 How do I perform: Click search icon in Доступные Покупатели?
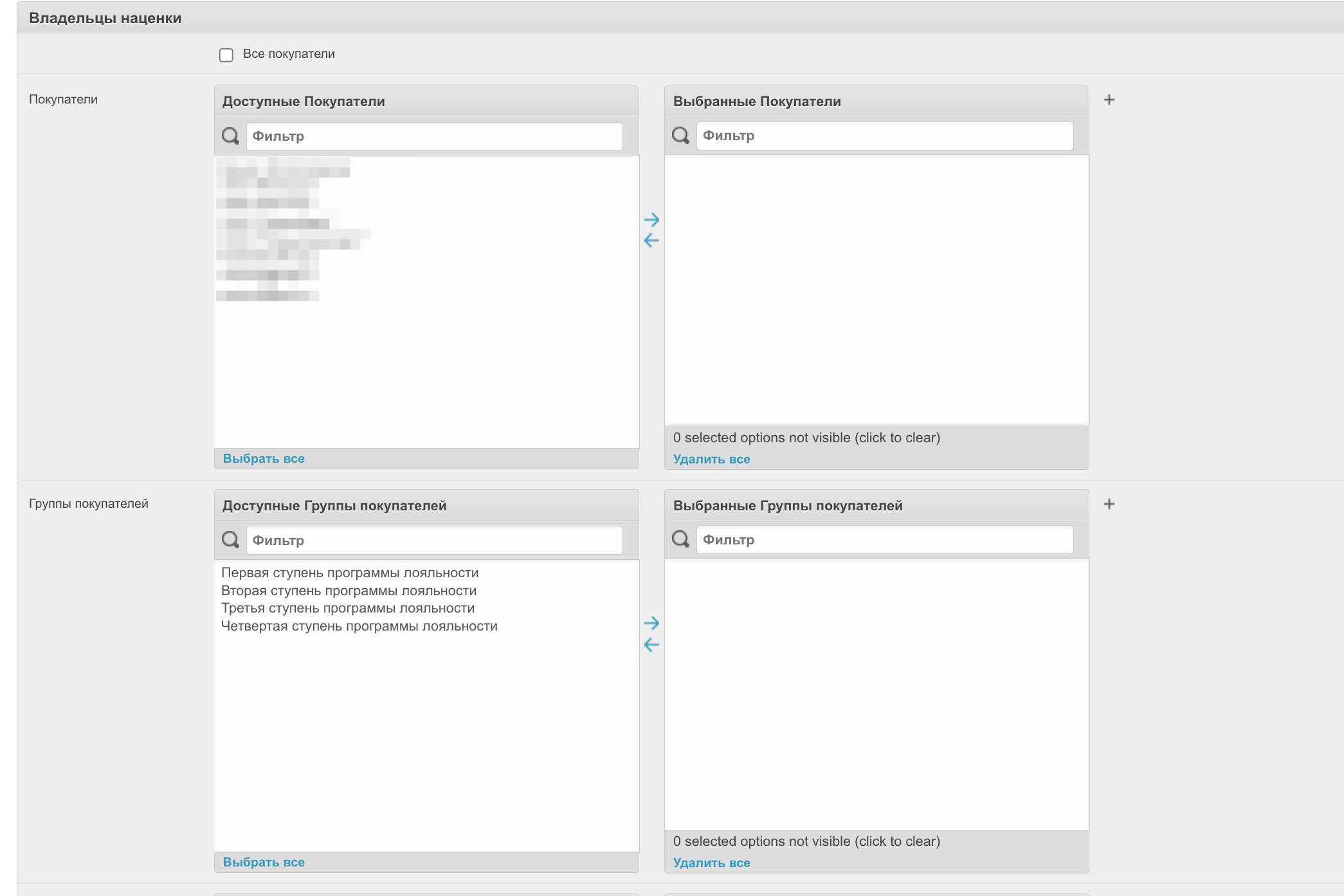click(x=230, y=136)
